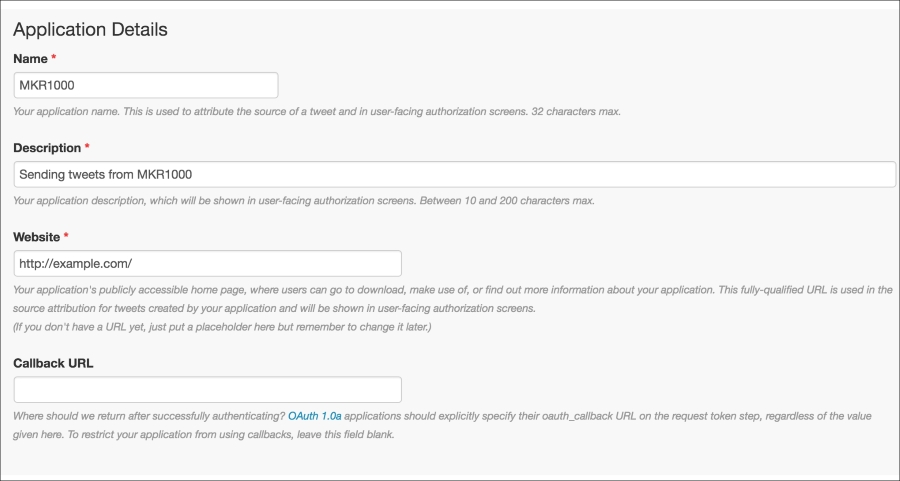Click the '32 characters max' help text
This screenshot has height=481, width=900.
point(576,111)
